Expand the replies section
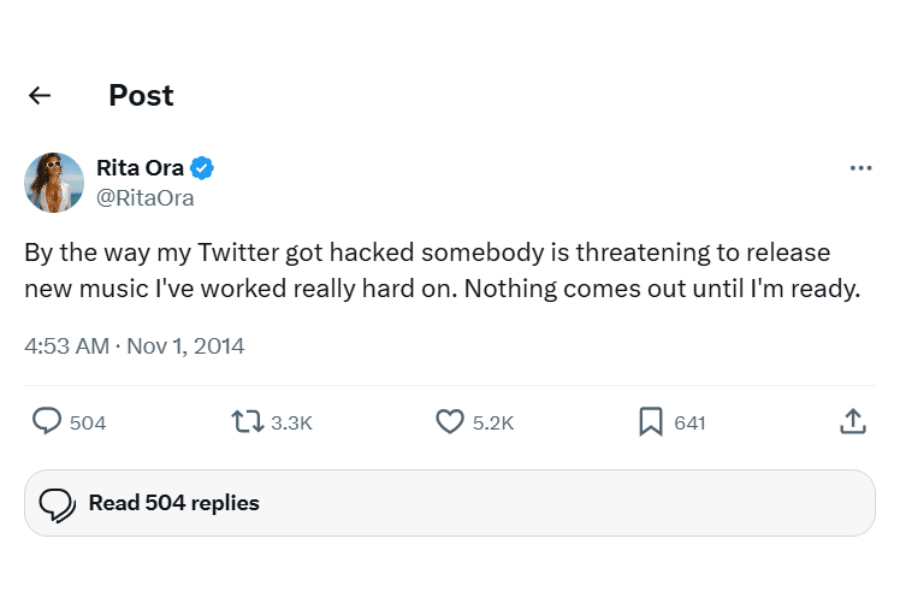The image size is (900, 600). 174,503
